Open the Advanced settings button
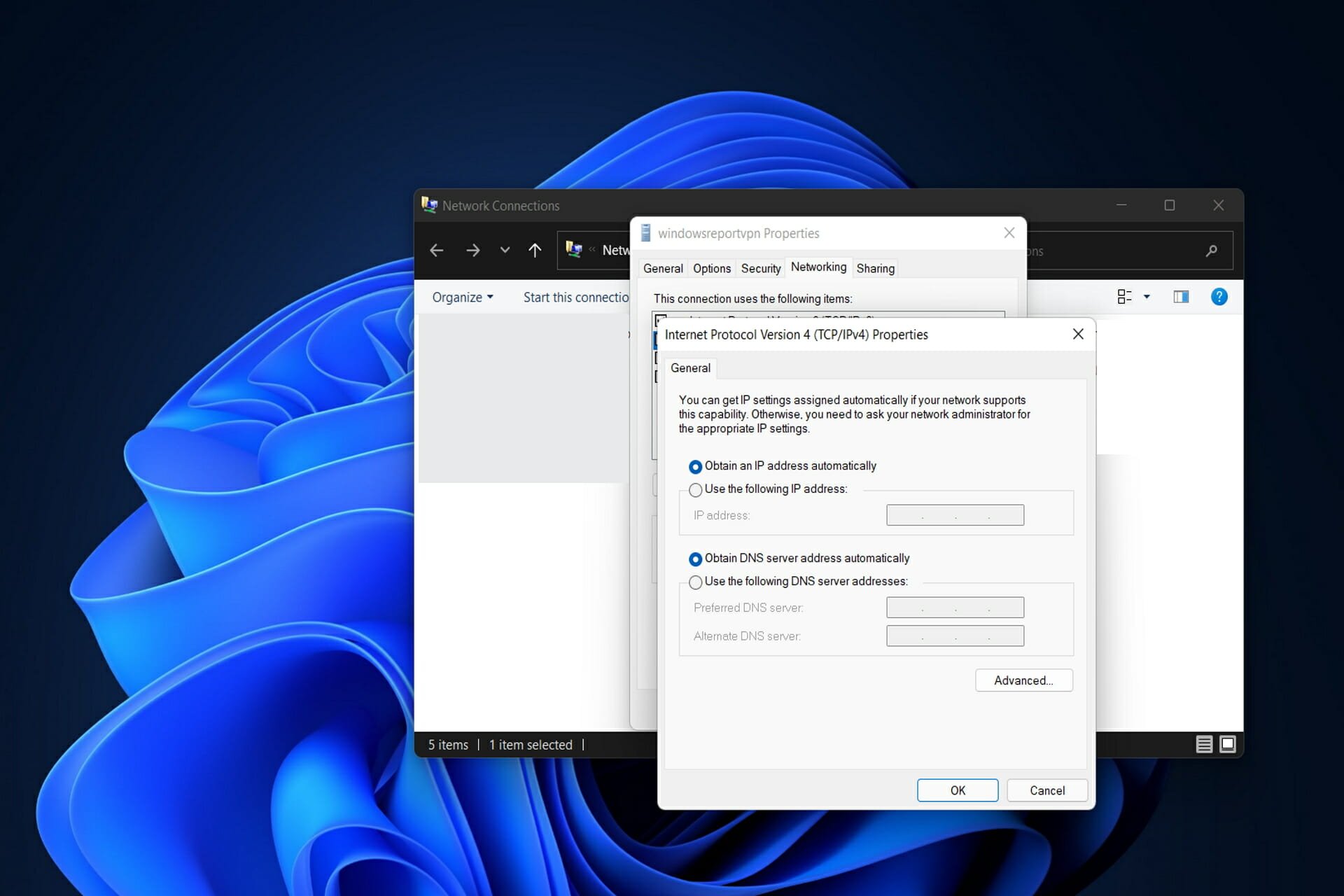The width and height of the screenshot is (1344, 896). pyautogui.click(x=1023, y=680)
